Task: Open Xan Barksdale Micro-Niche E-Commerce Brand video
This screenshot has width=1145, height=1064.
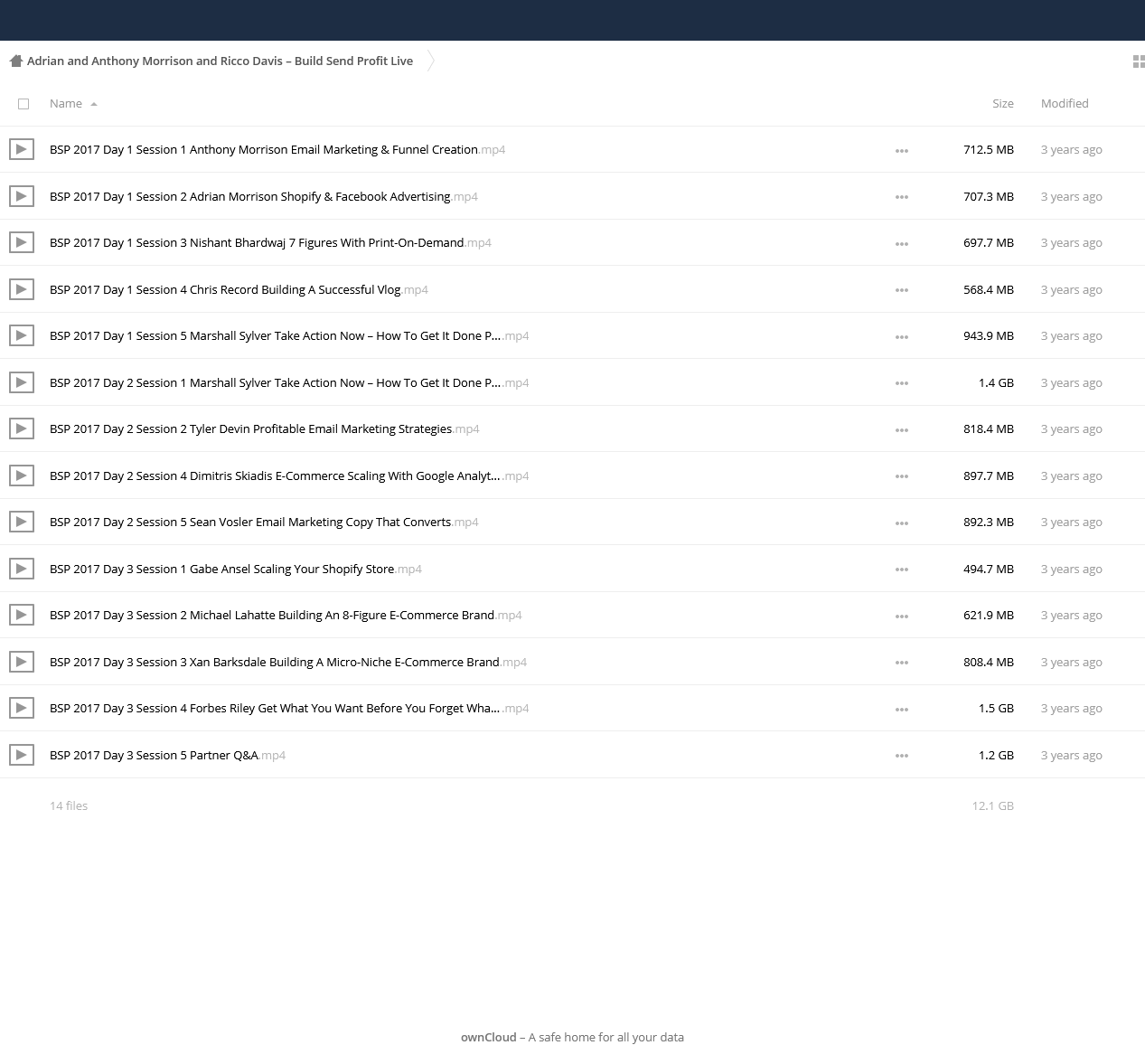Action: point(288,662)
